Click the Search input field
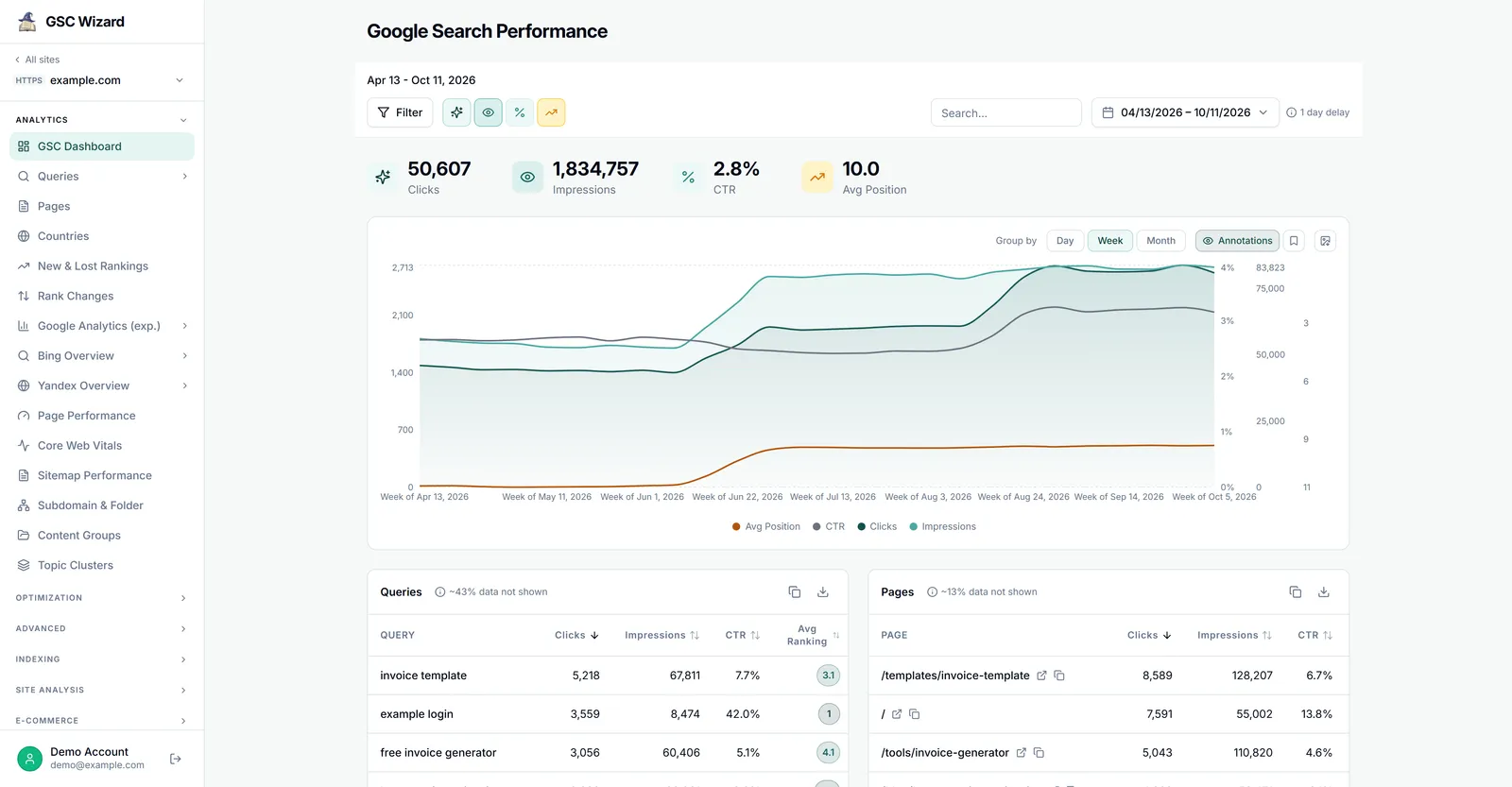1512x787 pixels. pos(1006,112)
